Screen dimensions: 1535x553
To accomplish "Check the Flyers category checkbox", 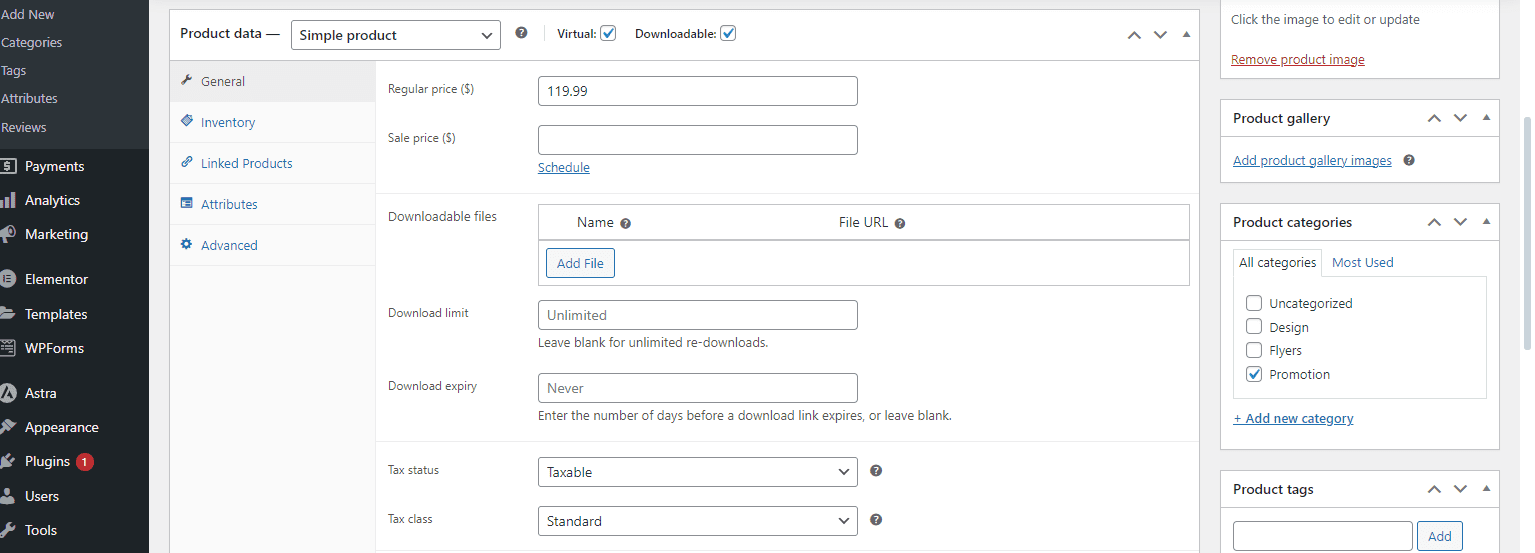I will [x=1254, y=350].
